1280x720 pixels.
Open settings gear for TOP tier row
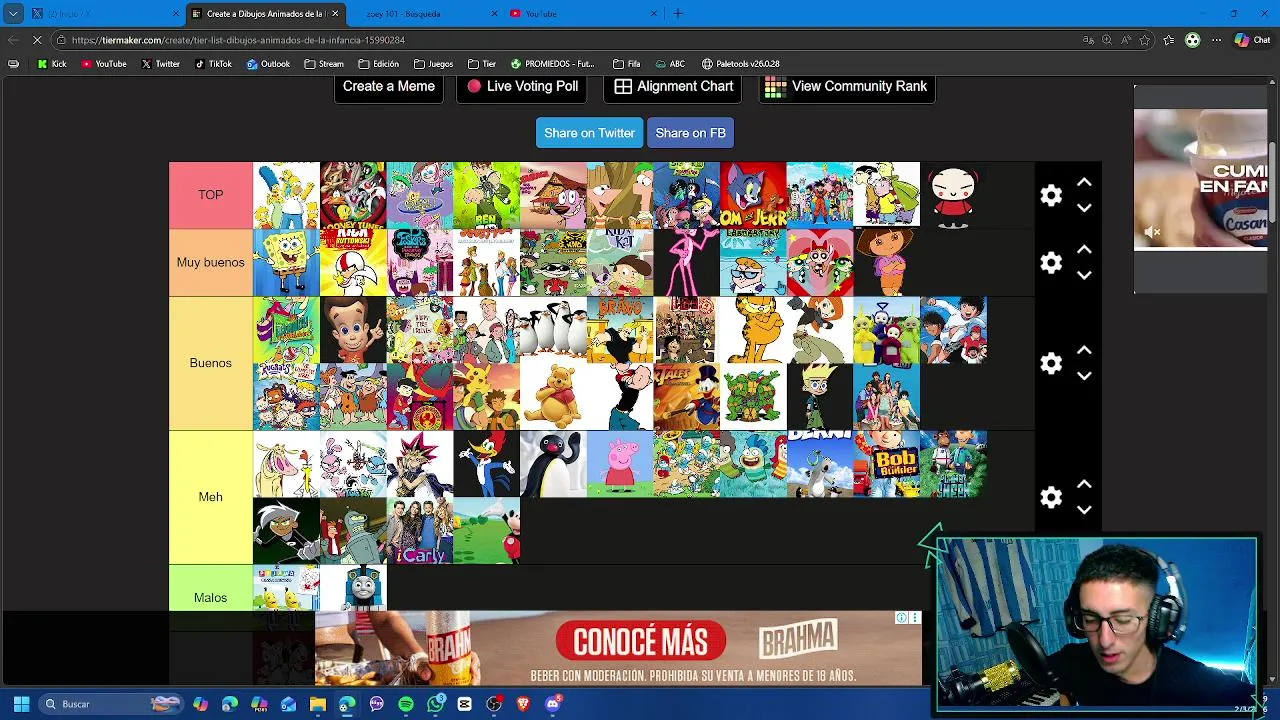point(1051,196)
